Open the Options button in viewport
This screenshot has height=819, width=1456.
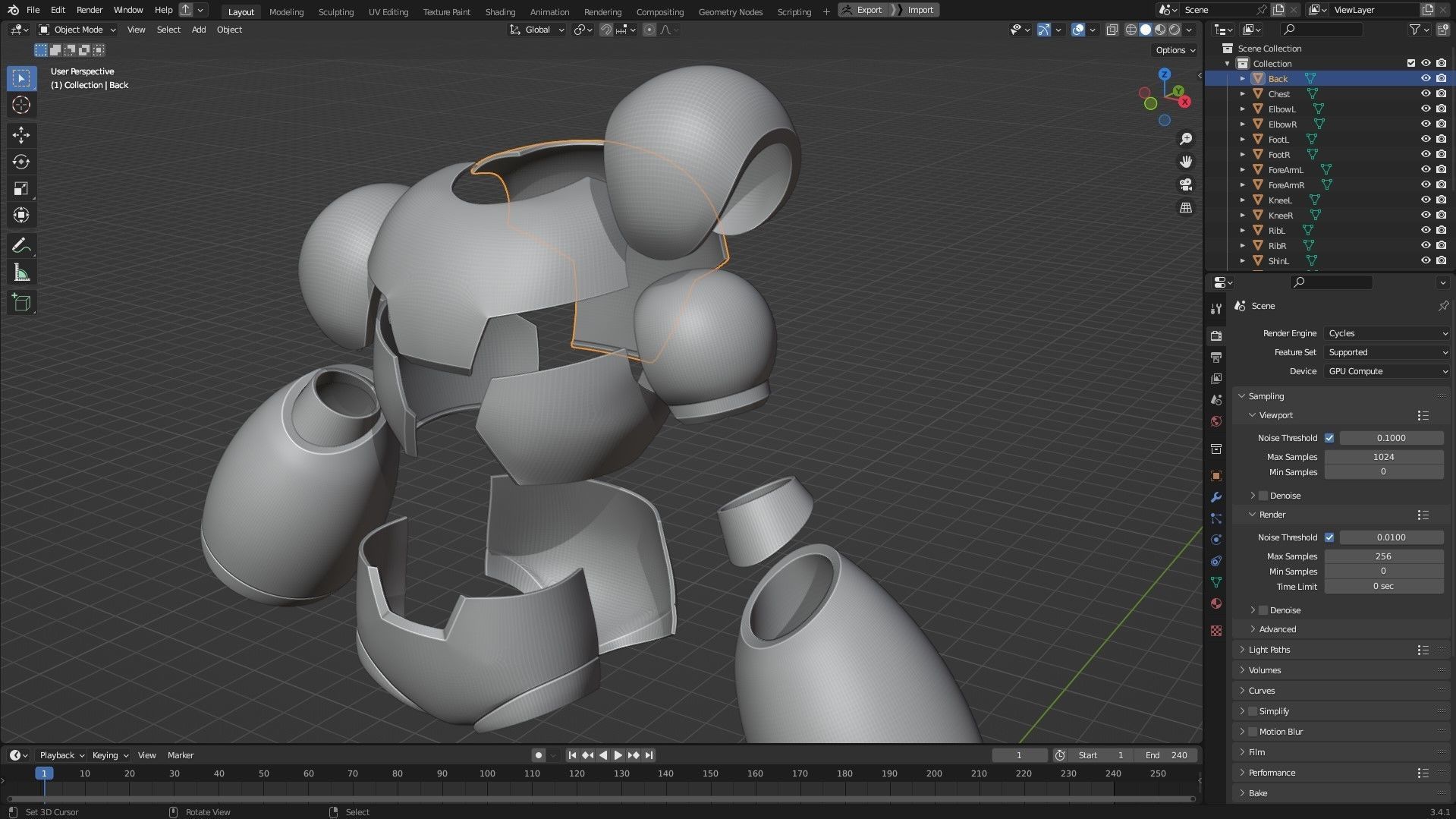click(x=1175, y=50)
